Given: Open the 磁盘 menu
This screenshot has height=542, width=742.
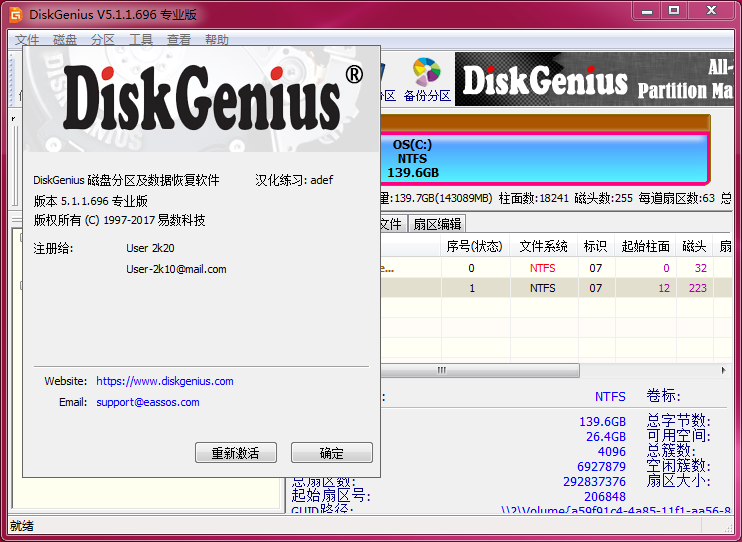Looking at the screenshot, I should (x=65, y=39).
